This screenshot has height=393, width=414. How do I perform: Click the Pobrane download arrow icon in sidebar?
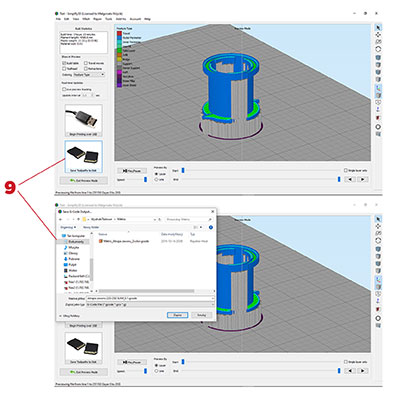pyautogui.click(x=65, y=259)
